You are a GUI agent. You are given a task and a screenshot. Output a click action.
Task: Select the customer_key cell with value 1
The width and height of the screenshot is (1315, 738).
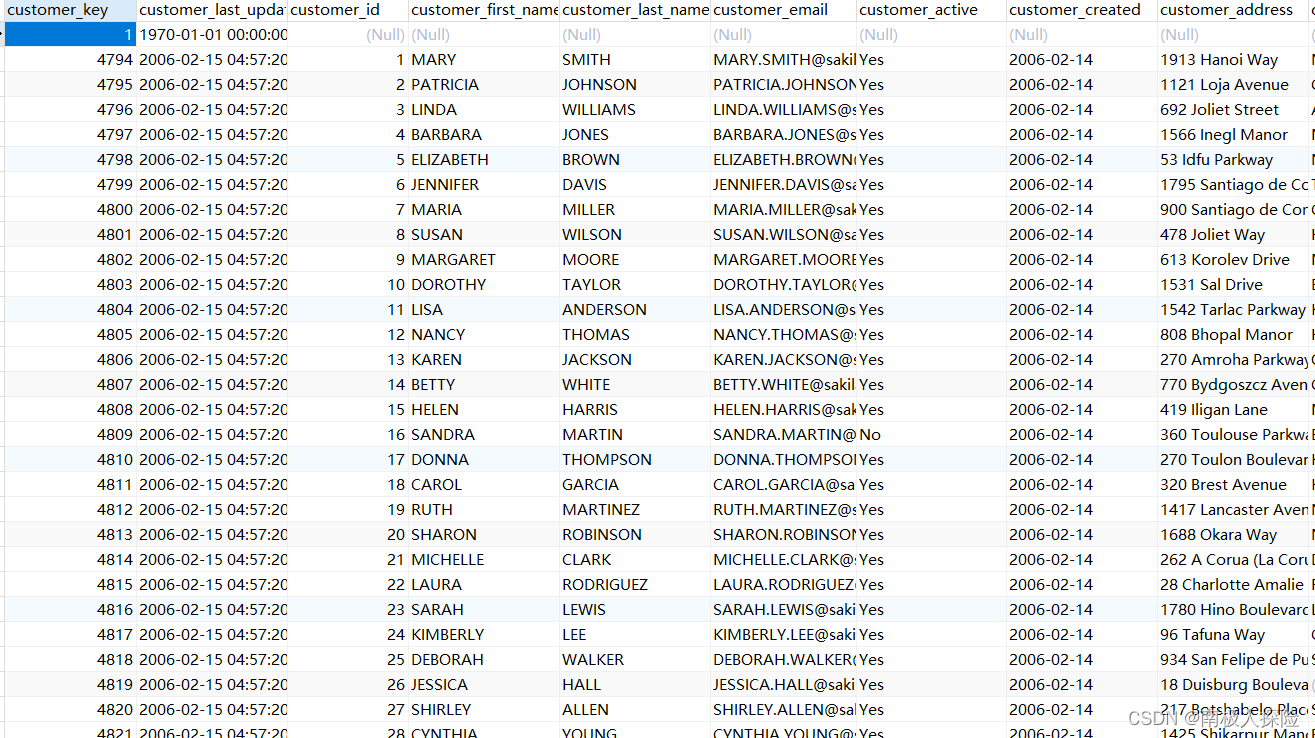coord(70,34)
